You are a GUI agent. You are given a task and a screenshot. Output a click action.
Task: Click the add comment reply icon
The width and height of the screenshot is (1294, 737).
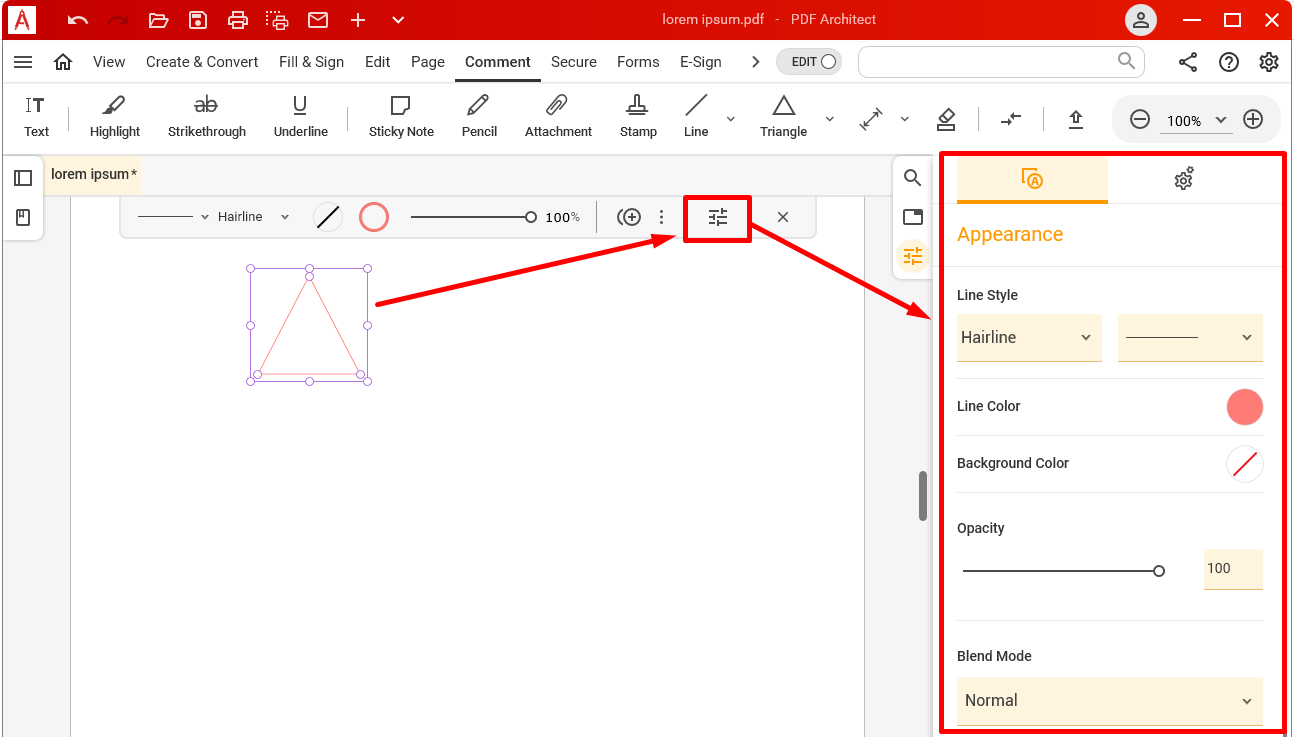(629, 217)
